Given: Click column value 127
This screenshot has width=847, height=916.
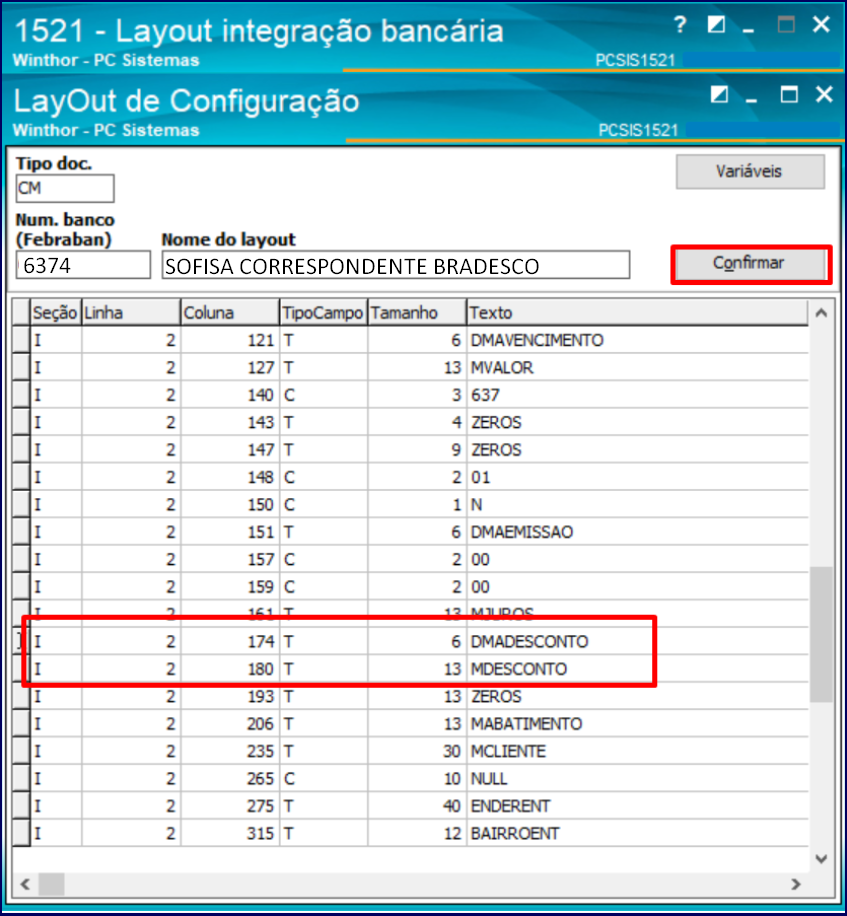Looking at the screenshot, I should [x=230, y=367].
